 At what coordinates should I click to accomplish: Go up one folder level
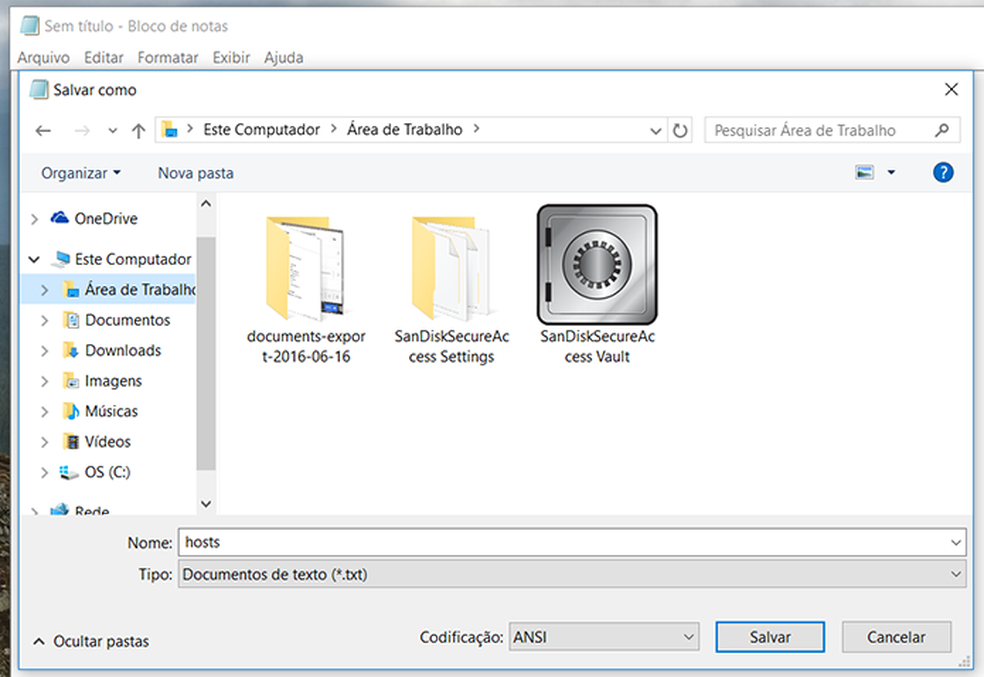[x=138, y=131]
